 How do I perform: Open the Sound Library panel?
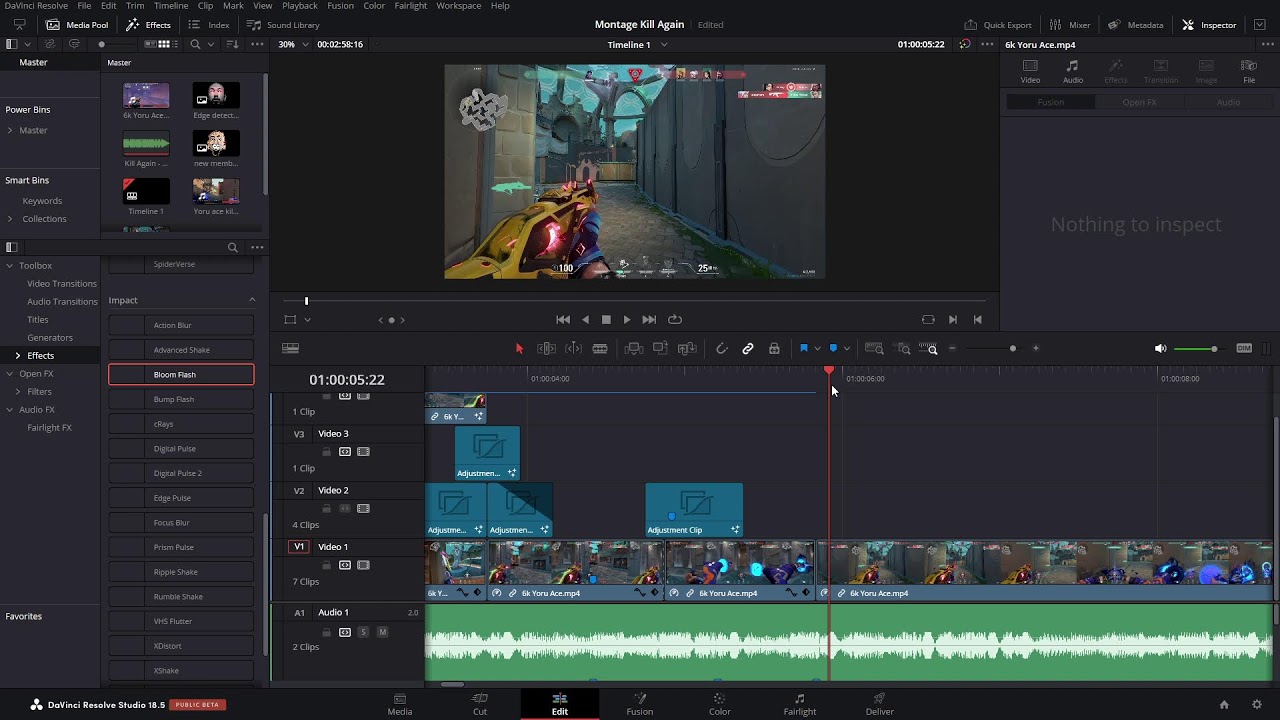pos(284,25)
